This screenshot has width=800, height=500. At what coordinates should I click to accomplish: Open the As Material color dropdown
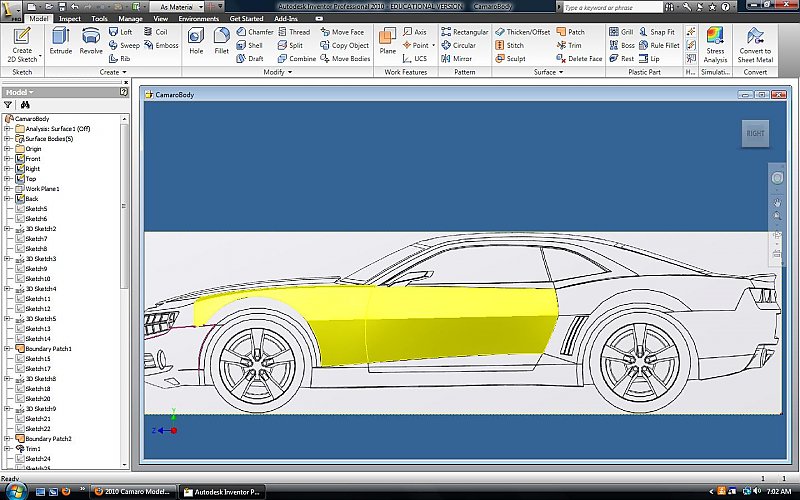(201, 7)
